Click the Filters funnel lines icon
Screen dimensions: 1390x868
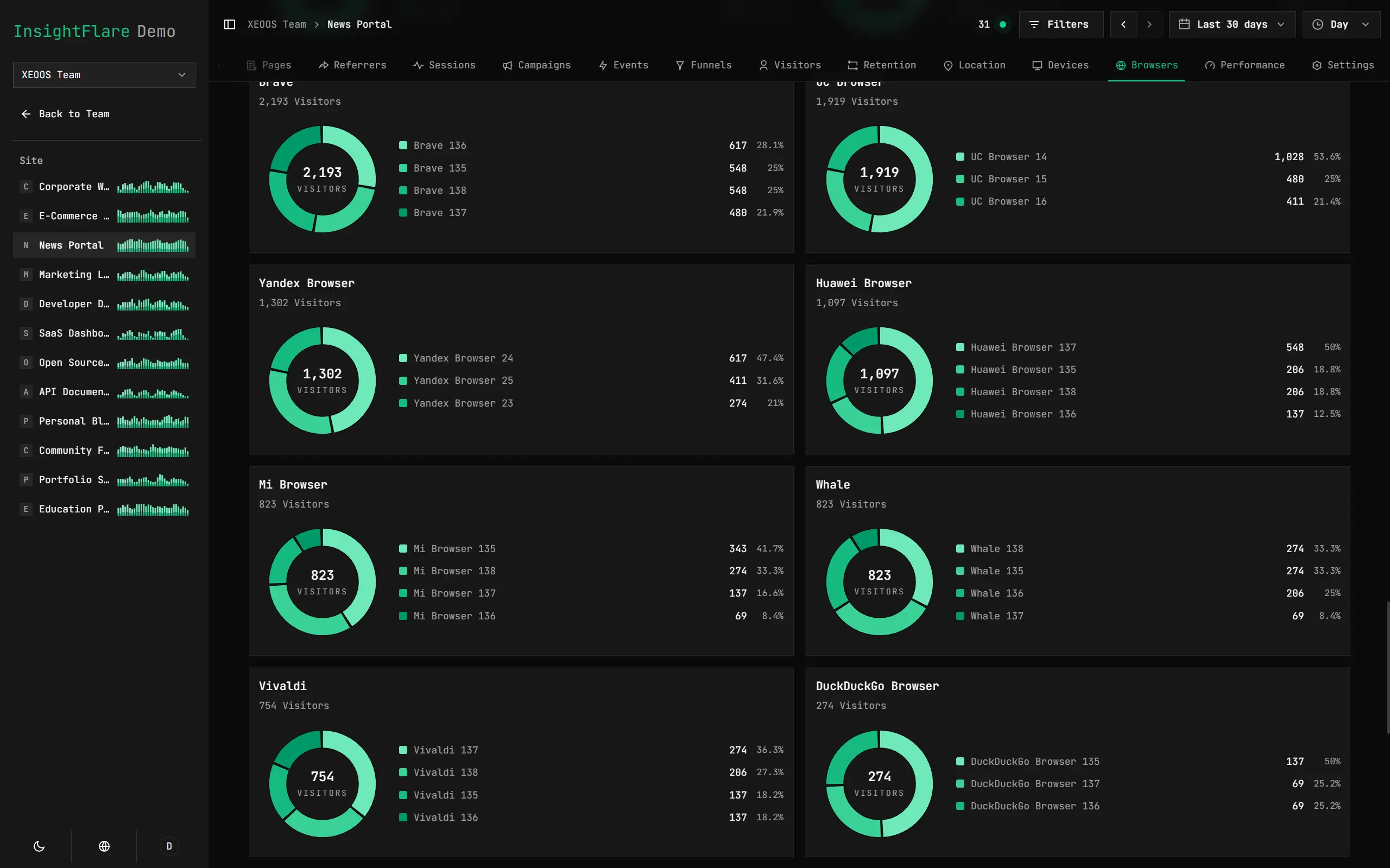click(1034, 24)
